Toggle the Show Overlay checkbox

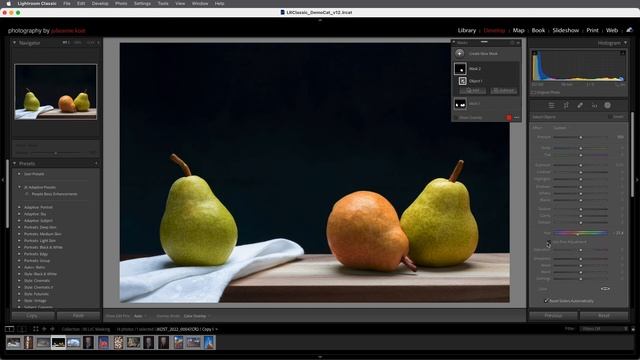(456, 118)
